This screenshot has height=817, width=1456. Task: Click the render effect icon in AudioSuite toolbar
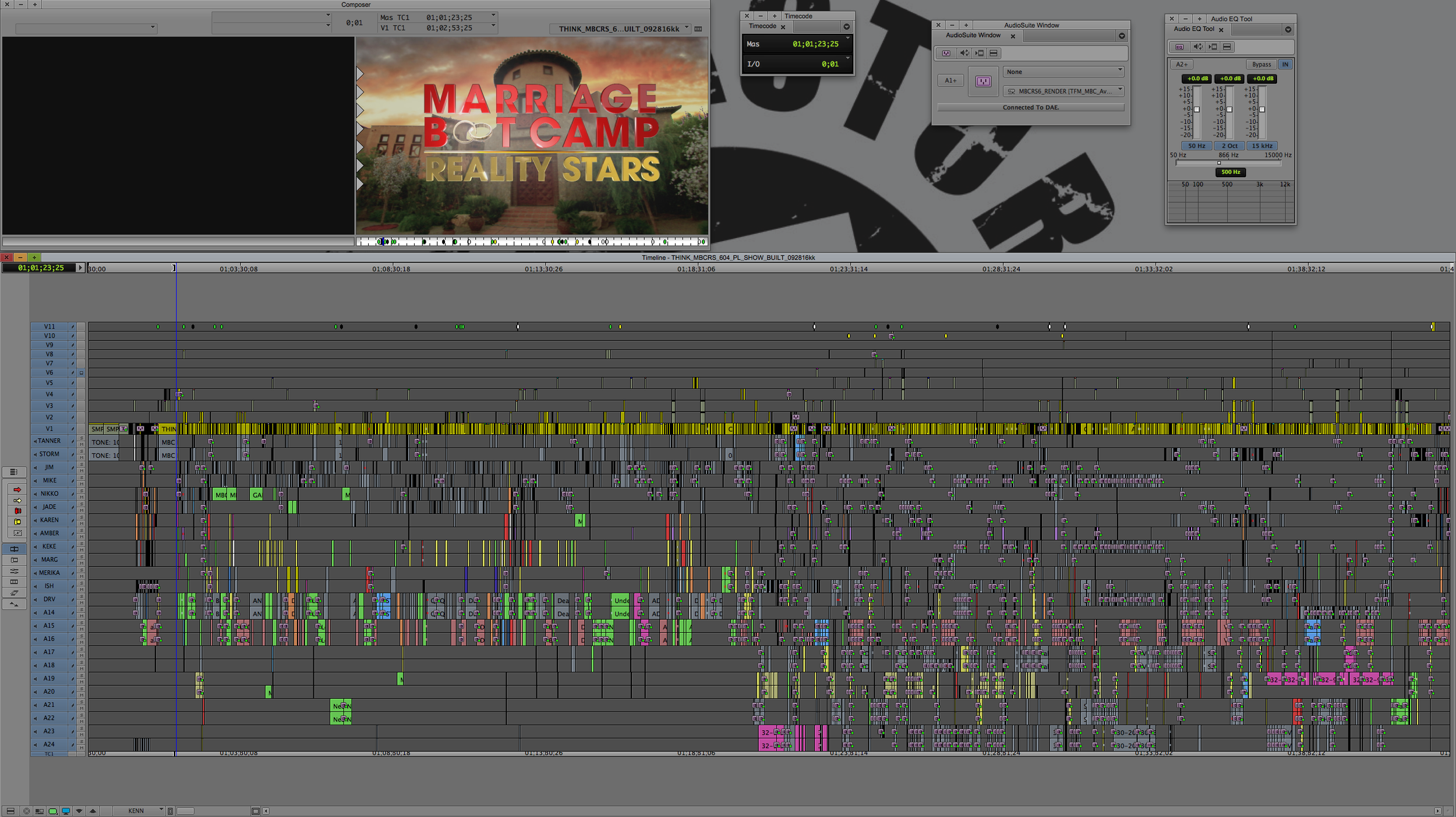(x=979, y=54)
